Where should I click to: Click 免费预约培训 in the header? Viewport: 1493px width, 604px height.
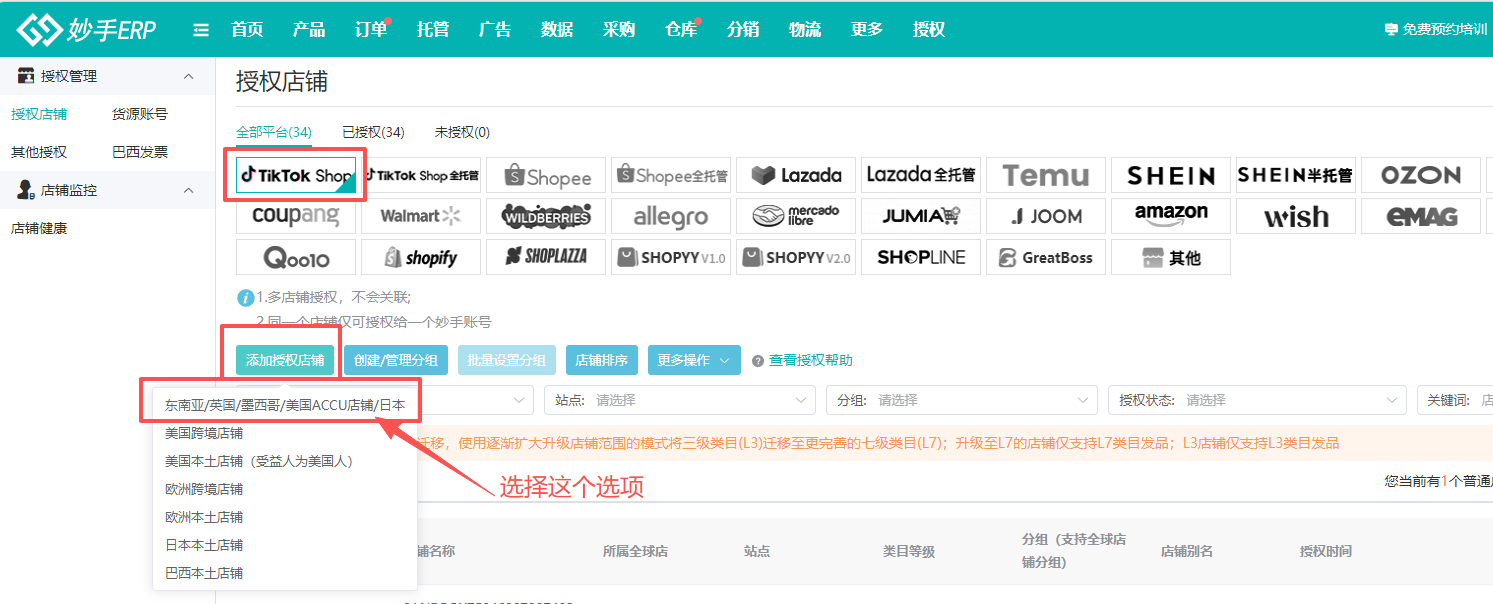click(x=1437, y=29)
